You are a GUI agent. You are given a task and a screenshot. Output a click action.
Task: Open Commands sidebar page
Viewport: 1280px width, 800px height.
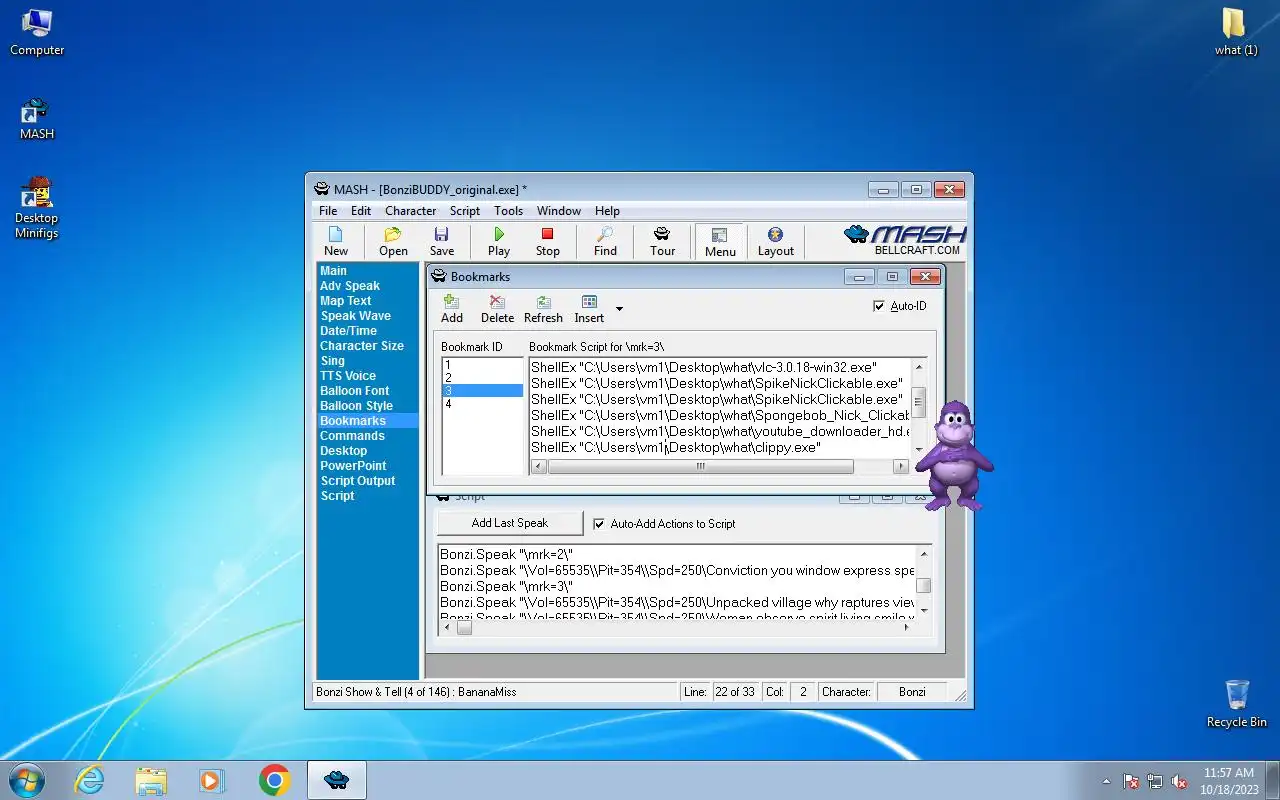pos(352,436)
